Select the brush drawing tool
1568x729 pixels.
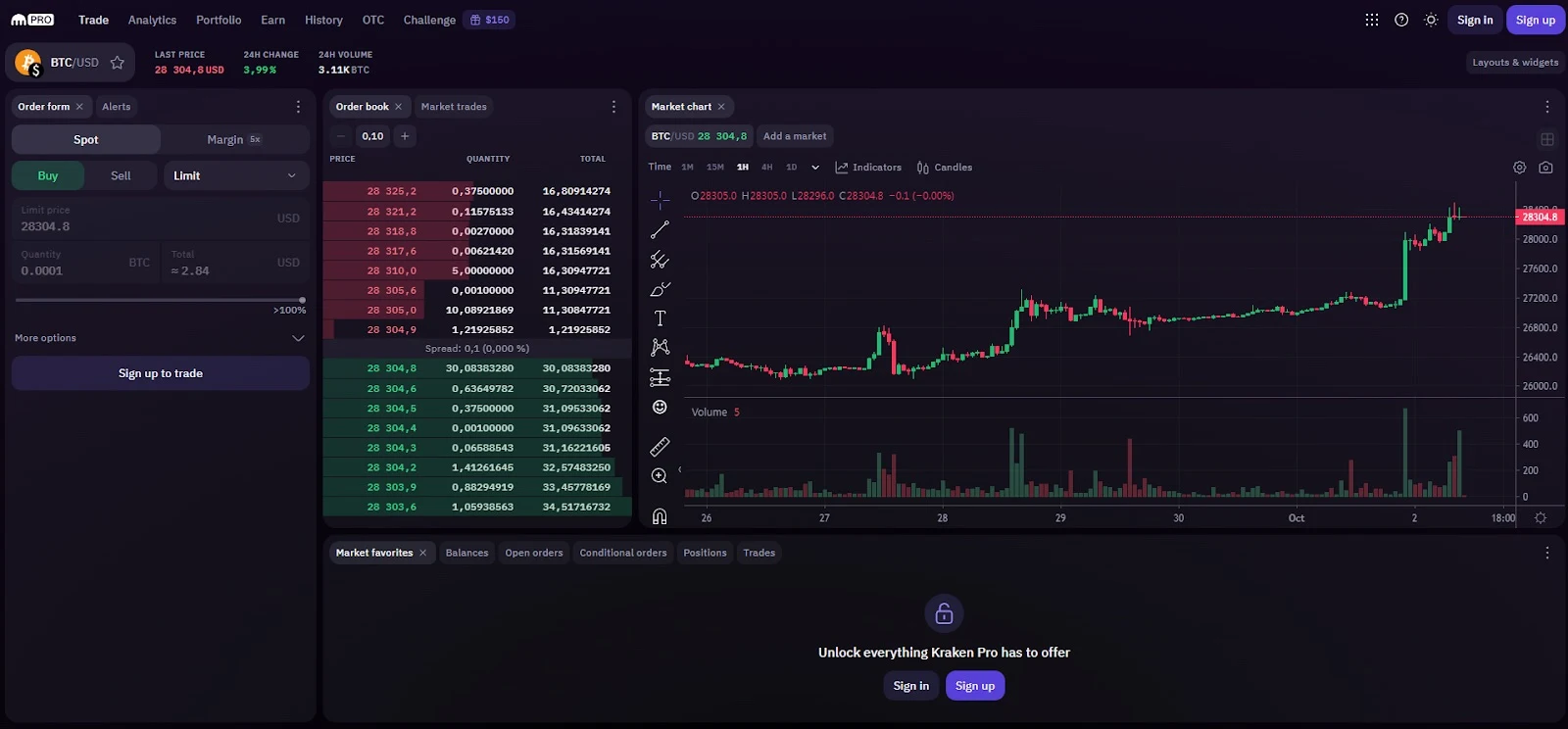pos(660,289)
